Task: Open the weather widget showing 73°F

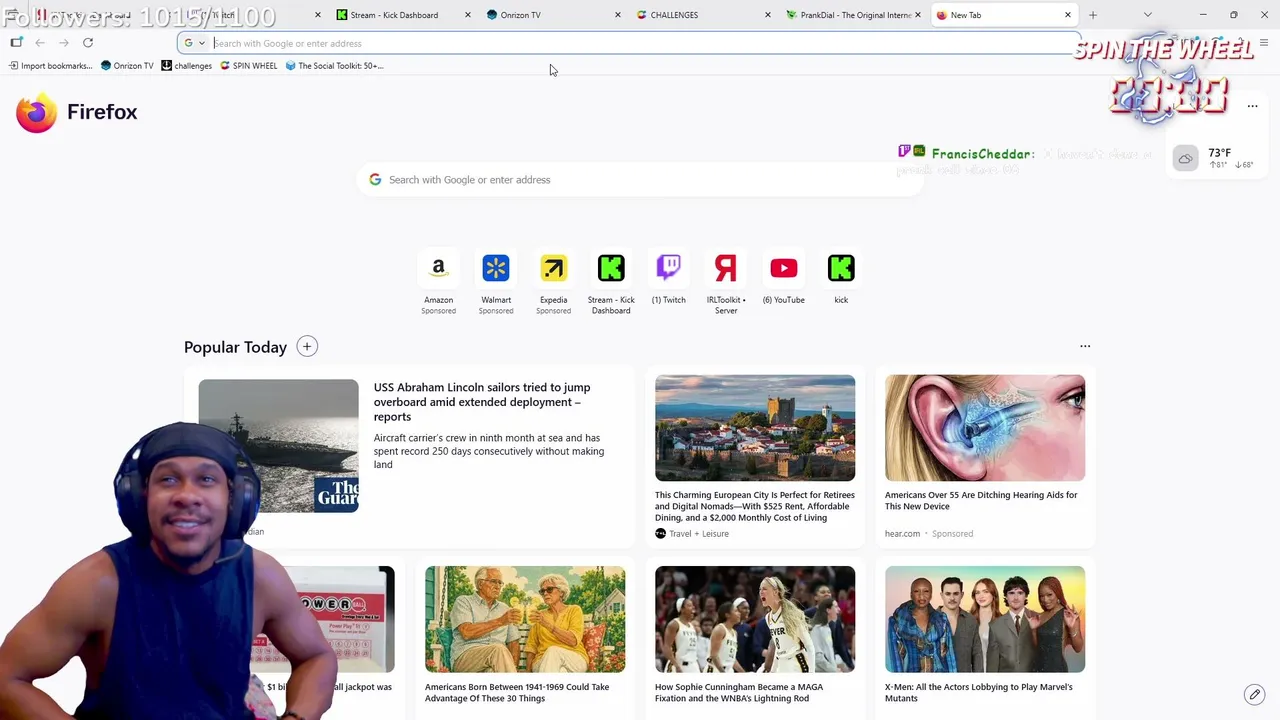Action: point(1216,158)
